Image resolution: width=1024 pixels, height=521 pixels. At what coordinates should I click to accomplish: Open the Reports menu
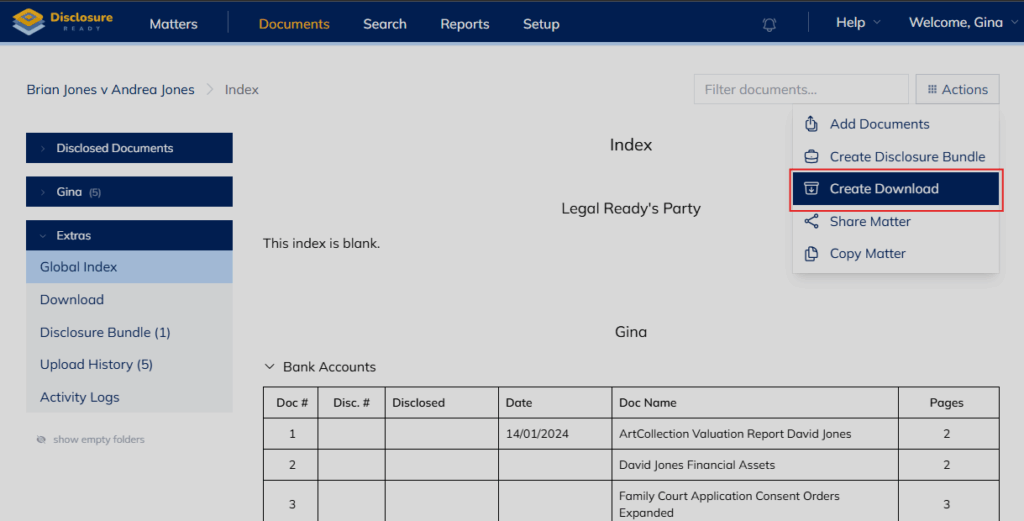click(x=464, y=24)
